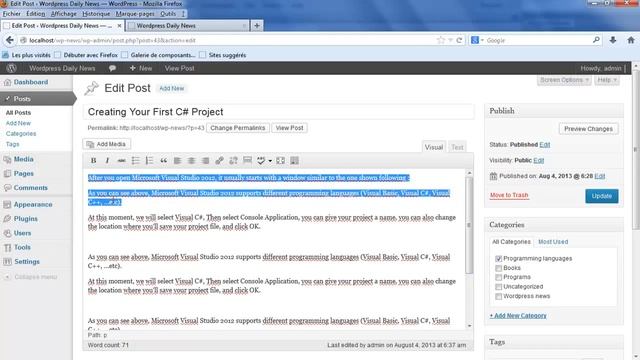Open spellchecker language dropdown arrow
Image resolution: width=640 pixels, height=360 pixels.
point(270,161)
